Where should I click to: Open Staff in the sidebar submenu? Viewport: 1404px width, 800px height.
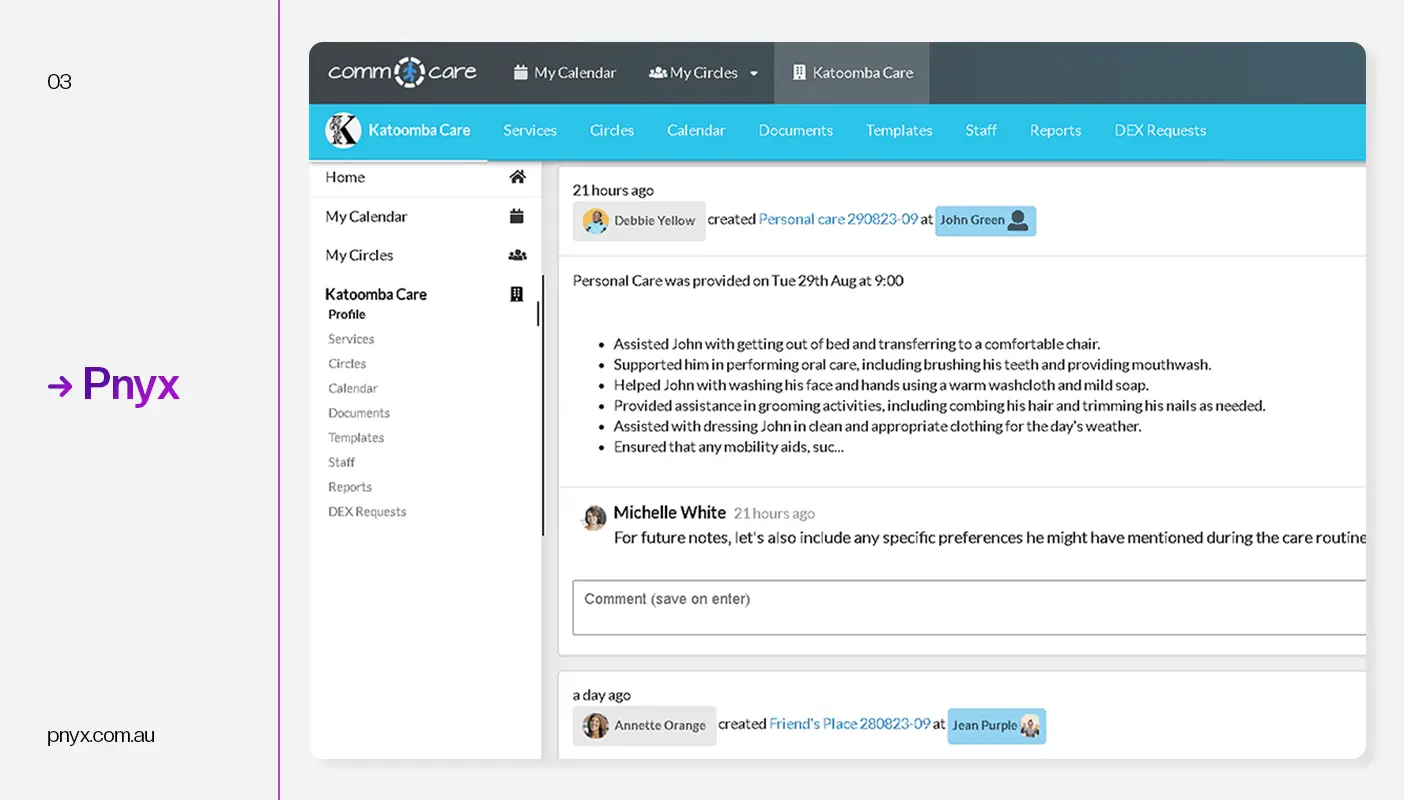pyautogui.click(x=341, y=462)
